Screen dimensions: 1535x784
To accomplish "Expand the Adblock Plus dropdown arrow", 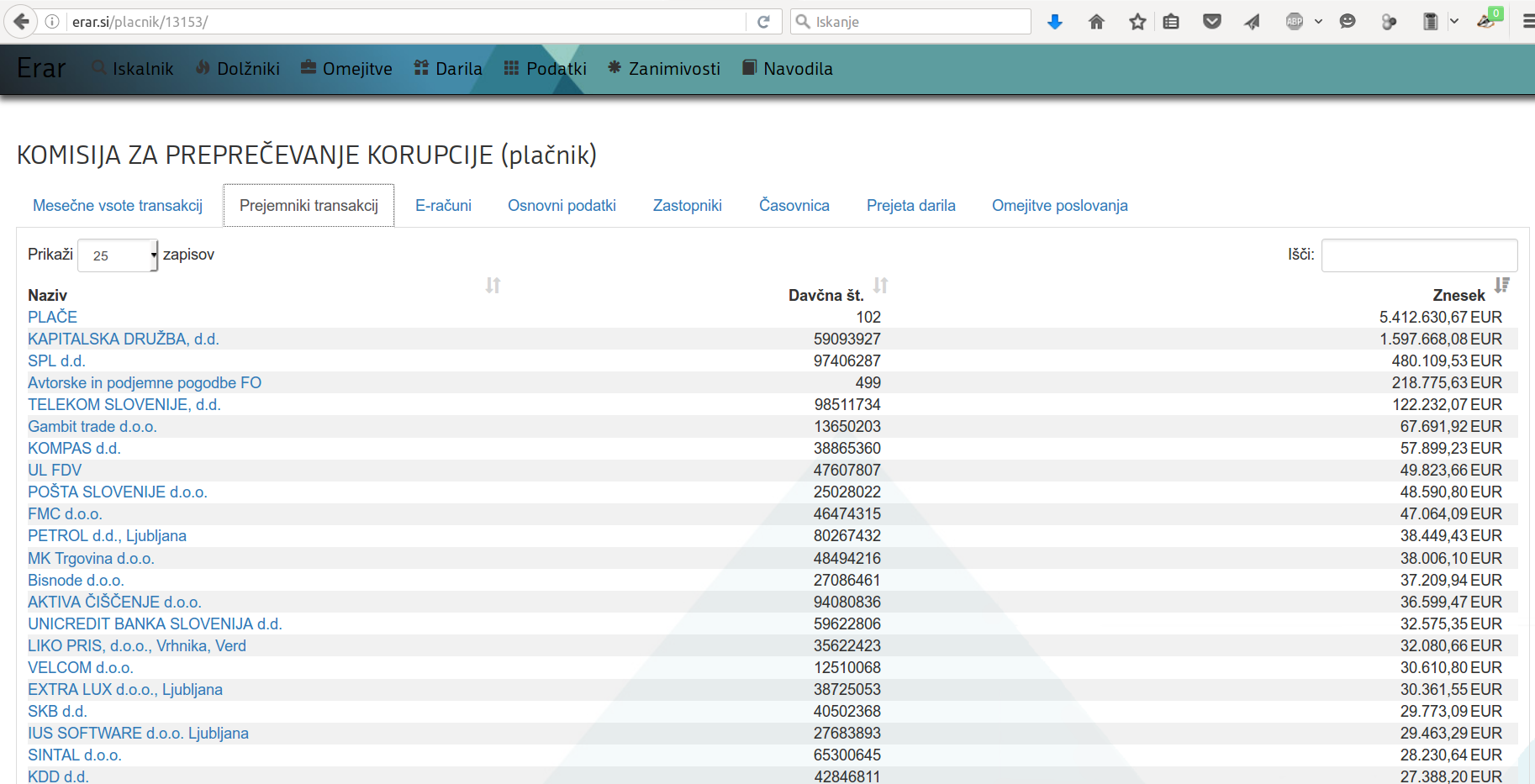I will coord(1318,22).
